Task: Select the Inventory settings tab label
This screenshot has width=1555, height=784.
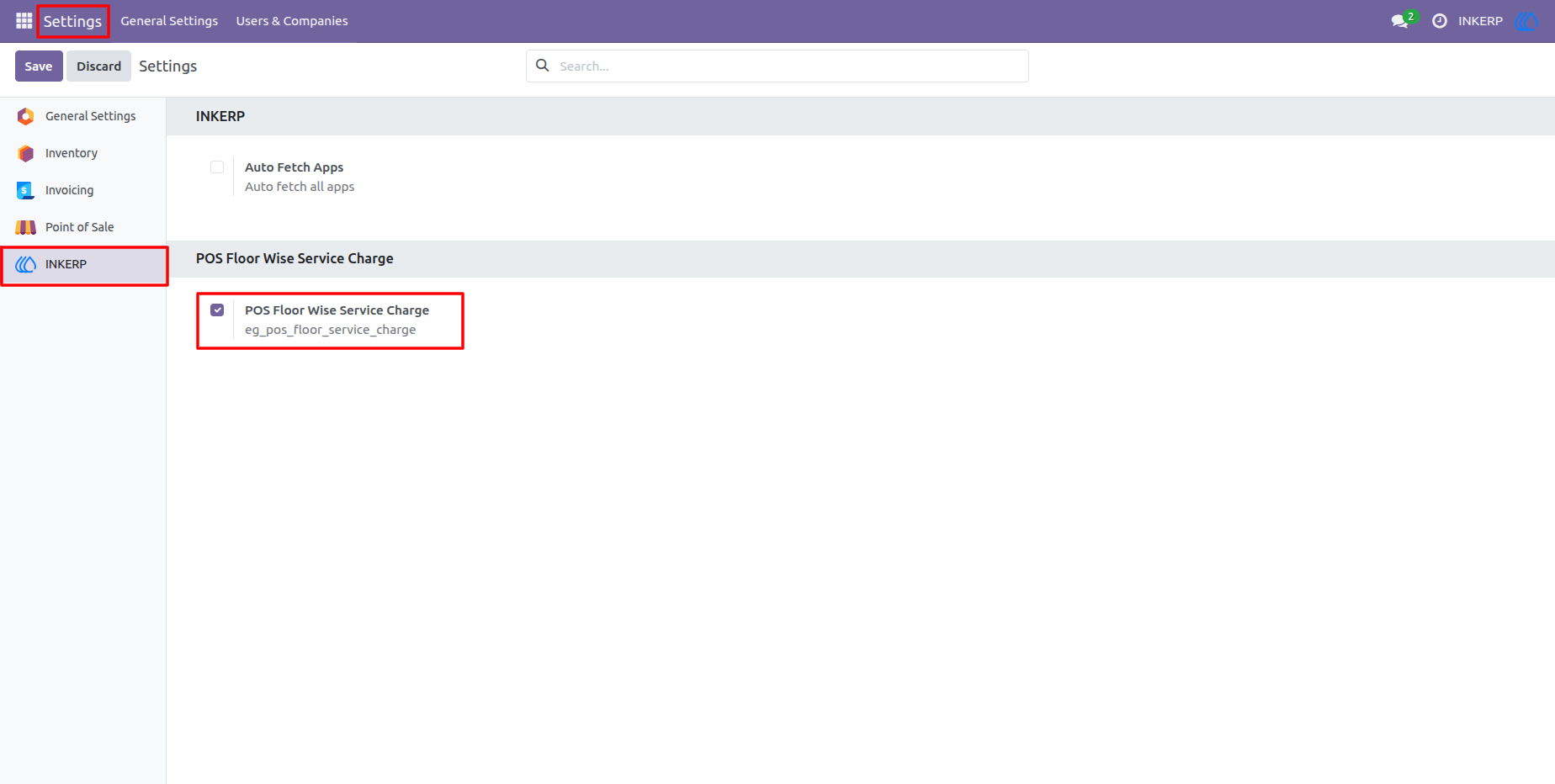Action: click(x=72, y=153)
